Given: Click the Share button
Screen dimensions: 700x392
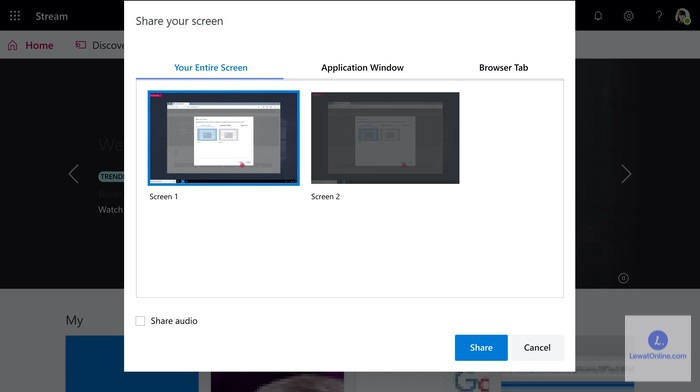Looking at the screenshot, I should (481, 347).
